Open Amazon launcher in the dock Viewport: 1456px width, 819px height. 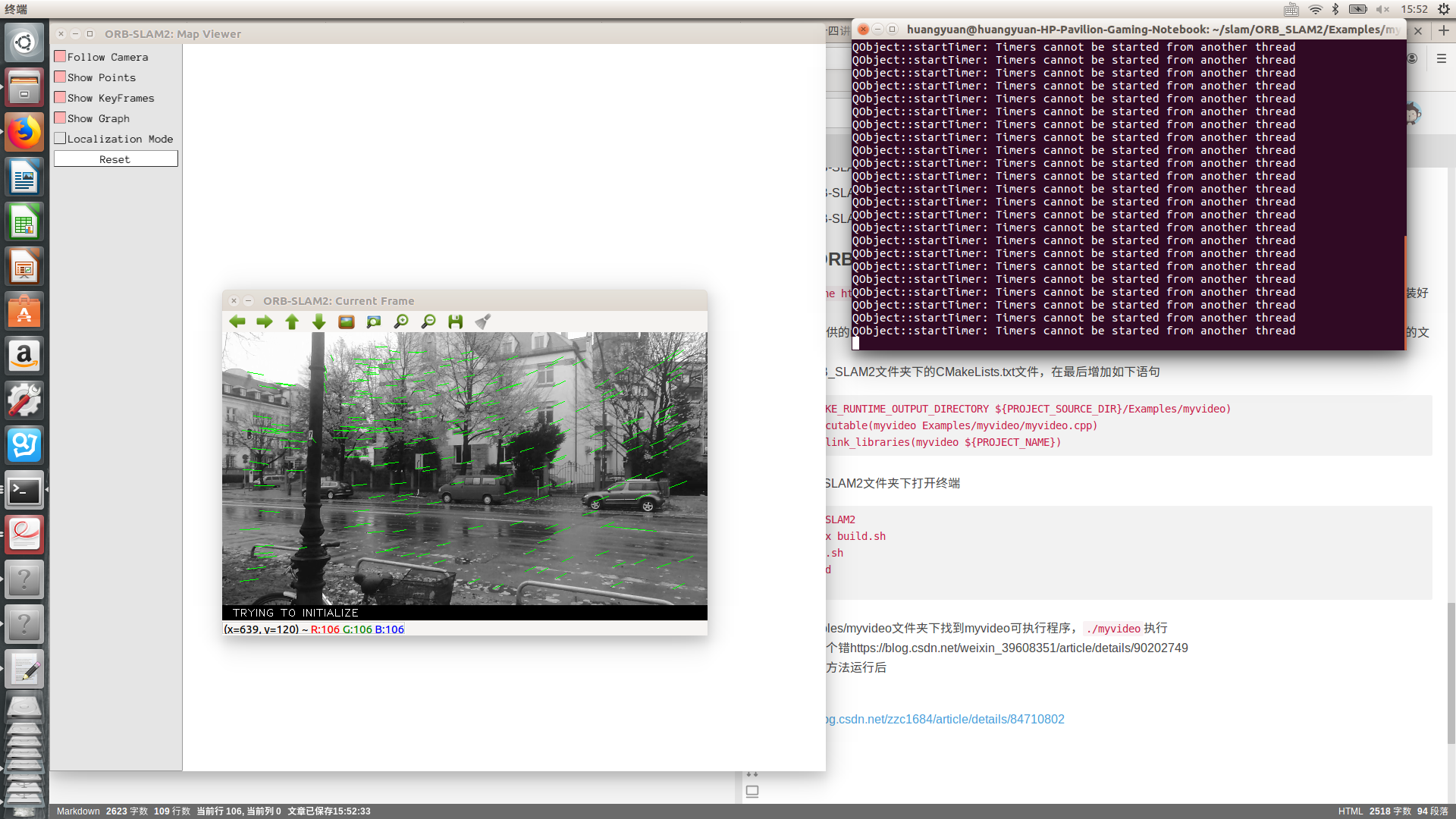[24, 356]
